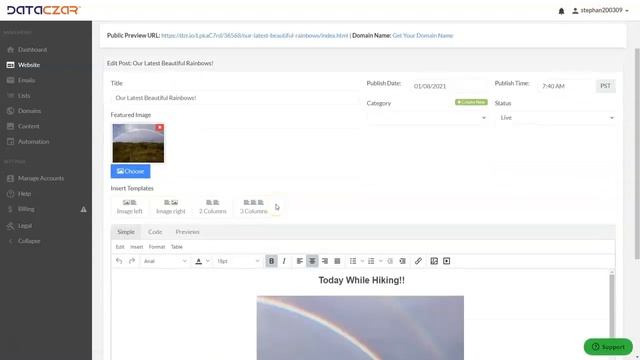Screen dimensions: 640x360
Task: Insert or edit a link
Action: point(418,261)
